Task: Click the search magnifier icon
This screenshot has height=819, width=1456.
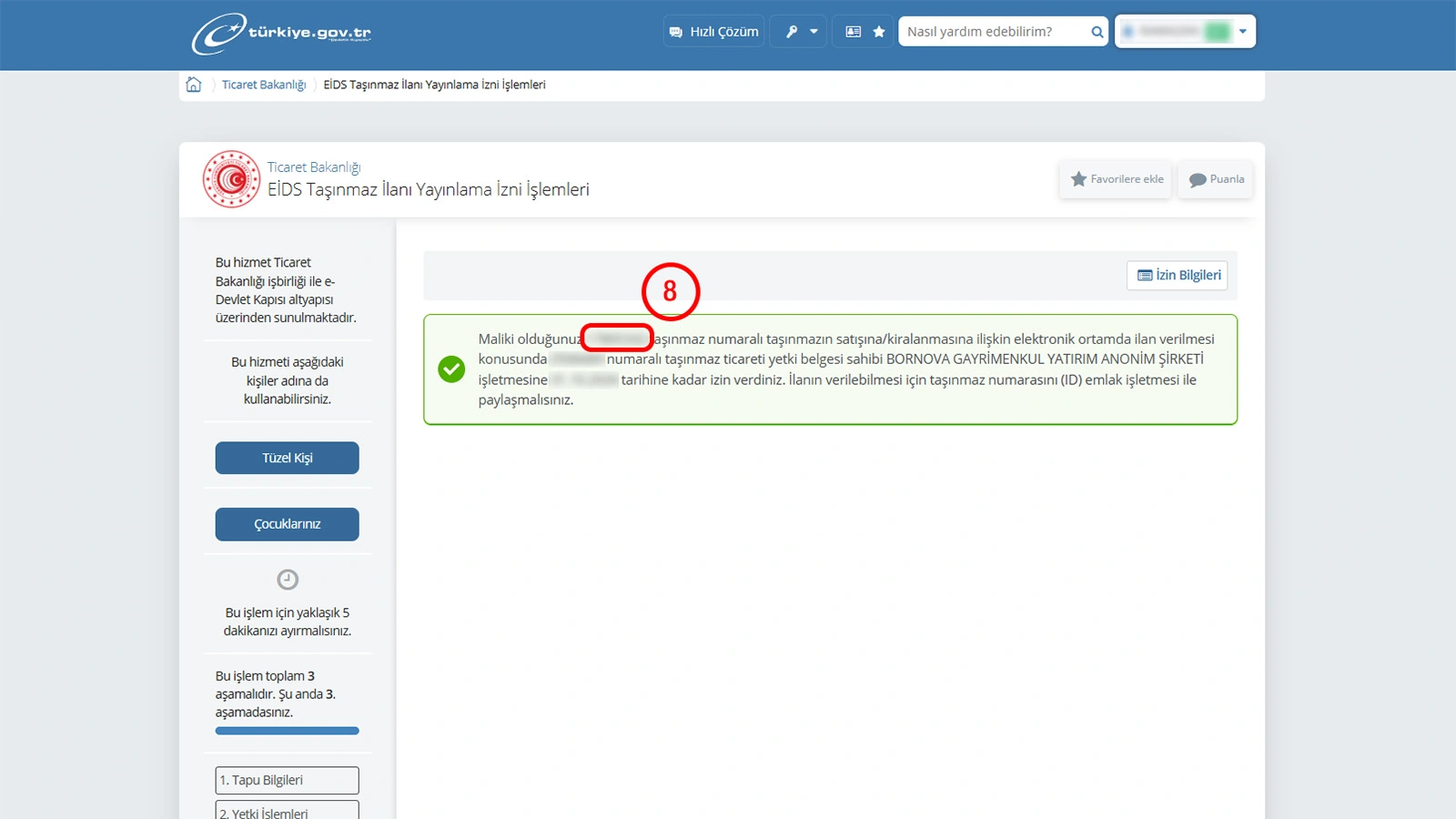Action: (x=1097, y=32)
